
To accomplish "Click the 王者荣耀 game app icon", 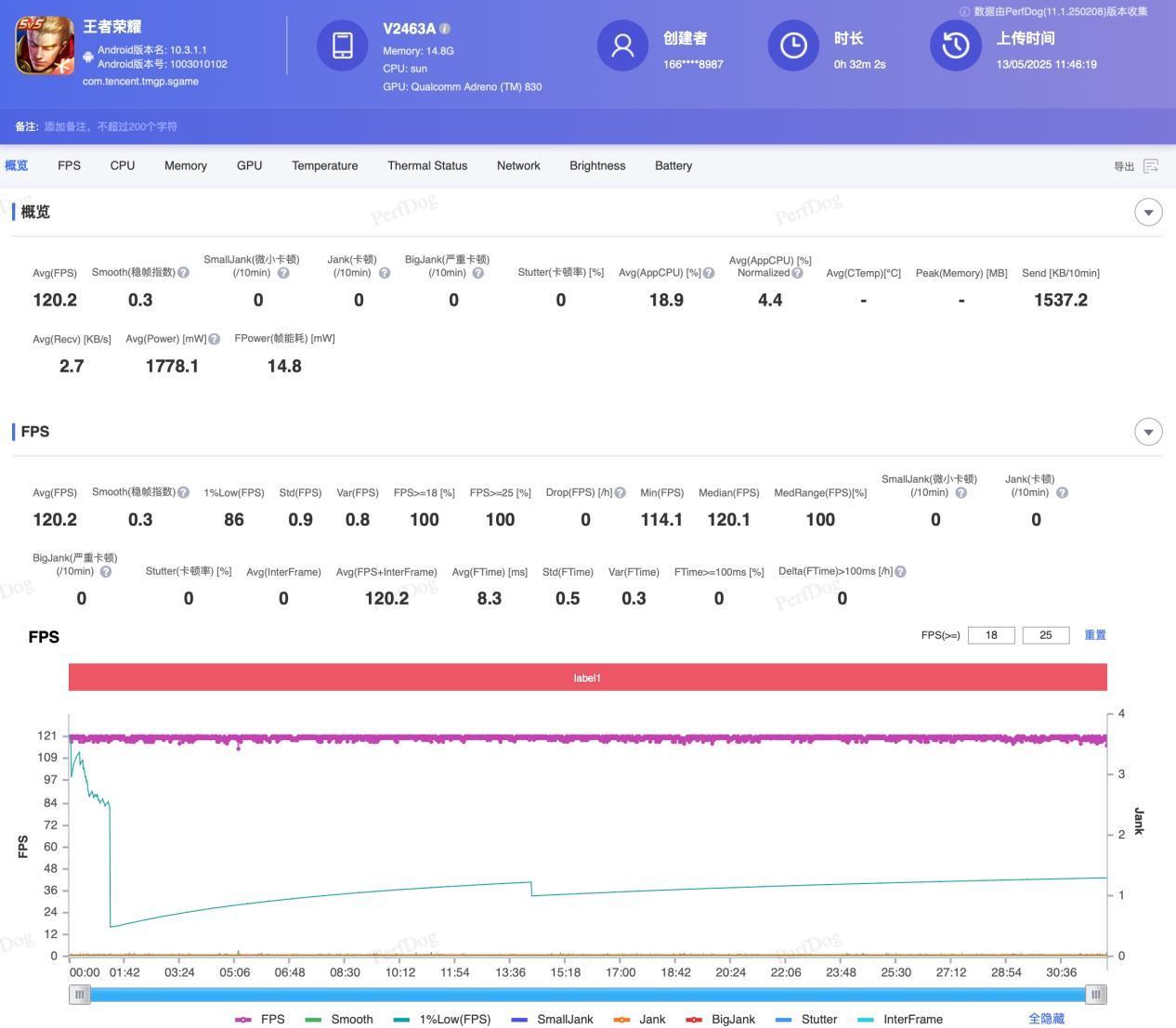I will point(44,46).
